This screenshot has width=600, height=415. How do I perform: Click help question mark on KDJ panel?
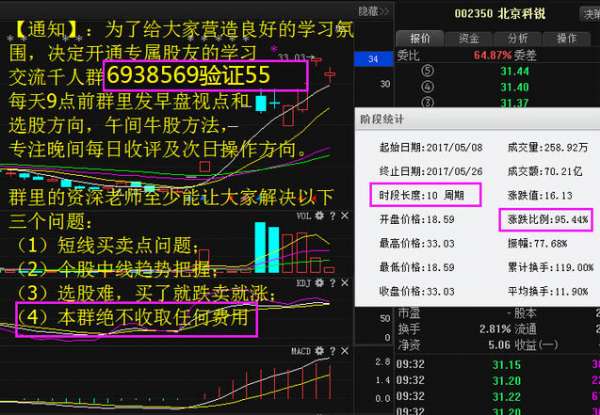334,284
